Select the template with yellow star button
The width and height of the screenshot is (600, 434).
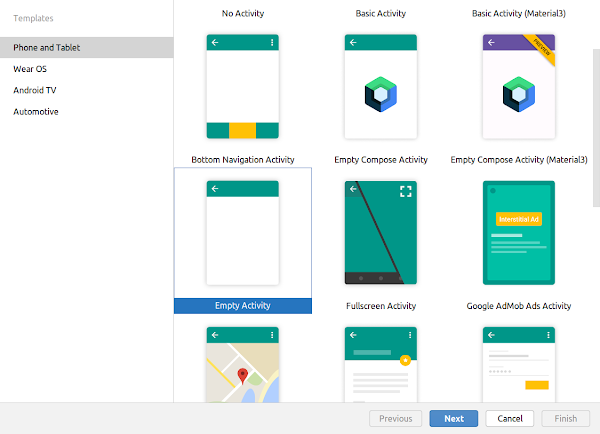(381, 364)
